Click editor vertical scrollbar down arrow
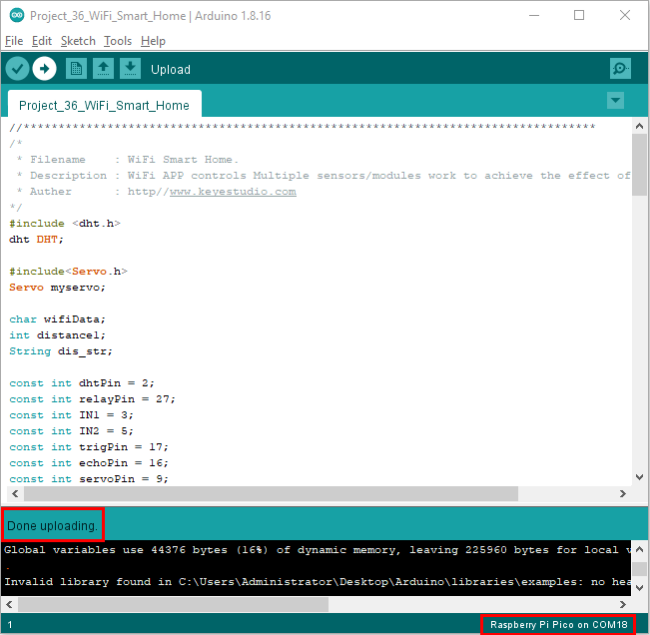The height and width of the screenshot is (635, 650). (639, 477)
